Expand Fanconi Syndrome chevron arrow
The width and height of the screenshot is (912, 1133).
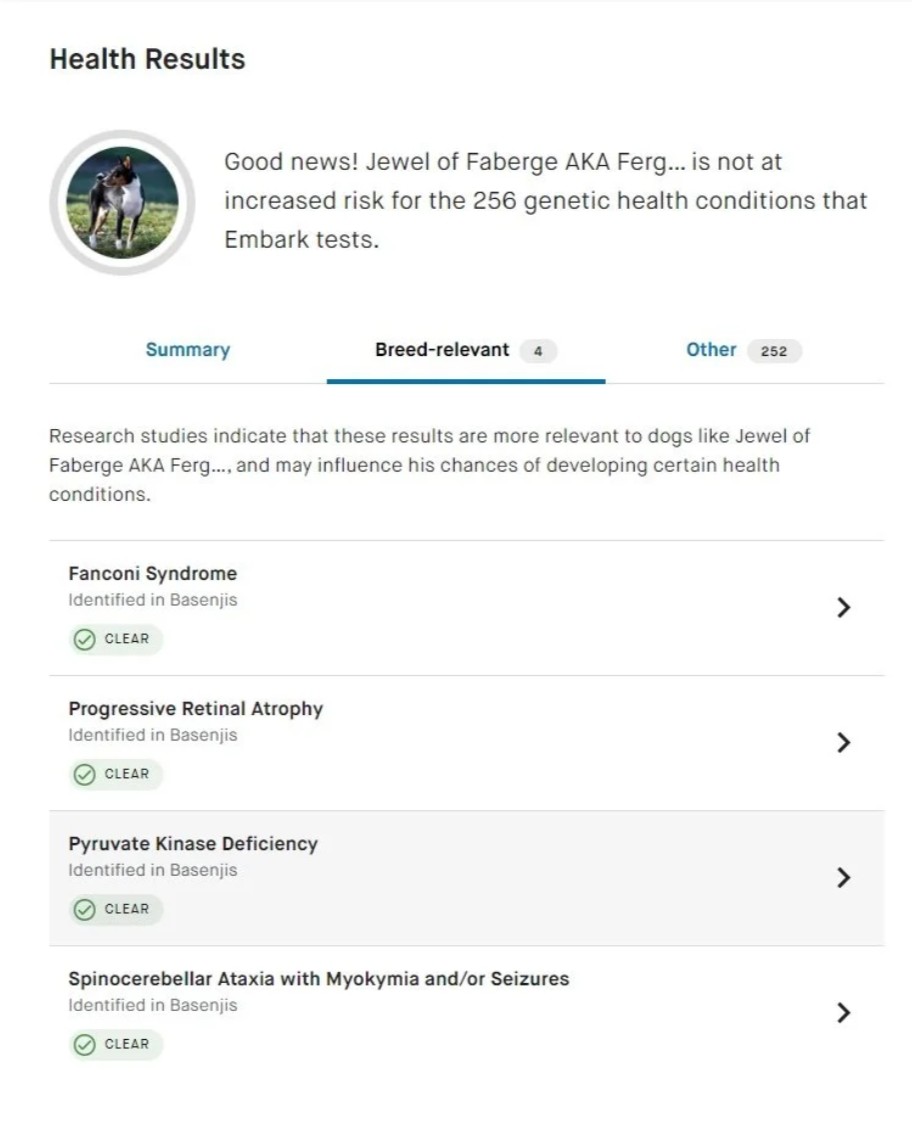point(843,607)
